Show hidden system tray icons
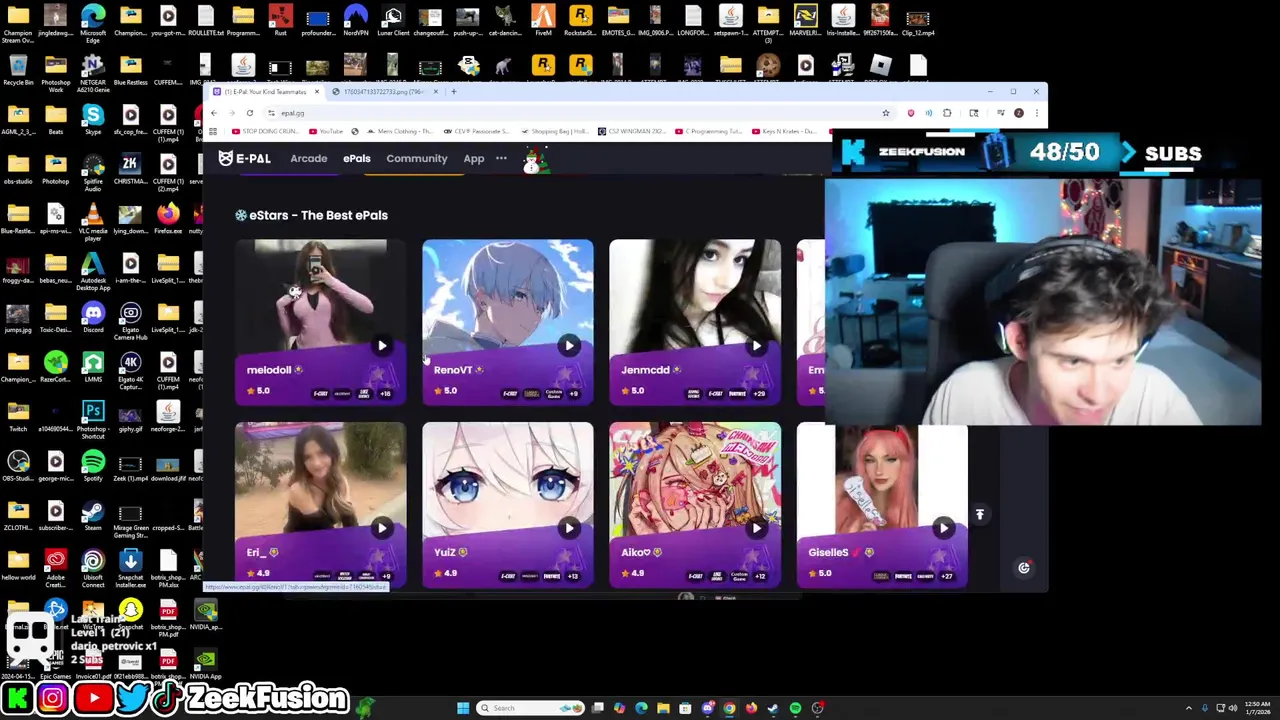Screen dimensions: 1280x720 pyautogui.click(x=1188, y=708)
